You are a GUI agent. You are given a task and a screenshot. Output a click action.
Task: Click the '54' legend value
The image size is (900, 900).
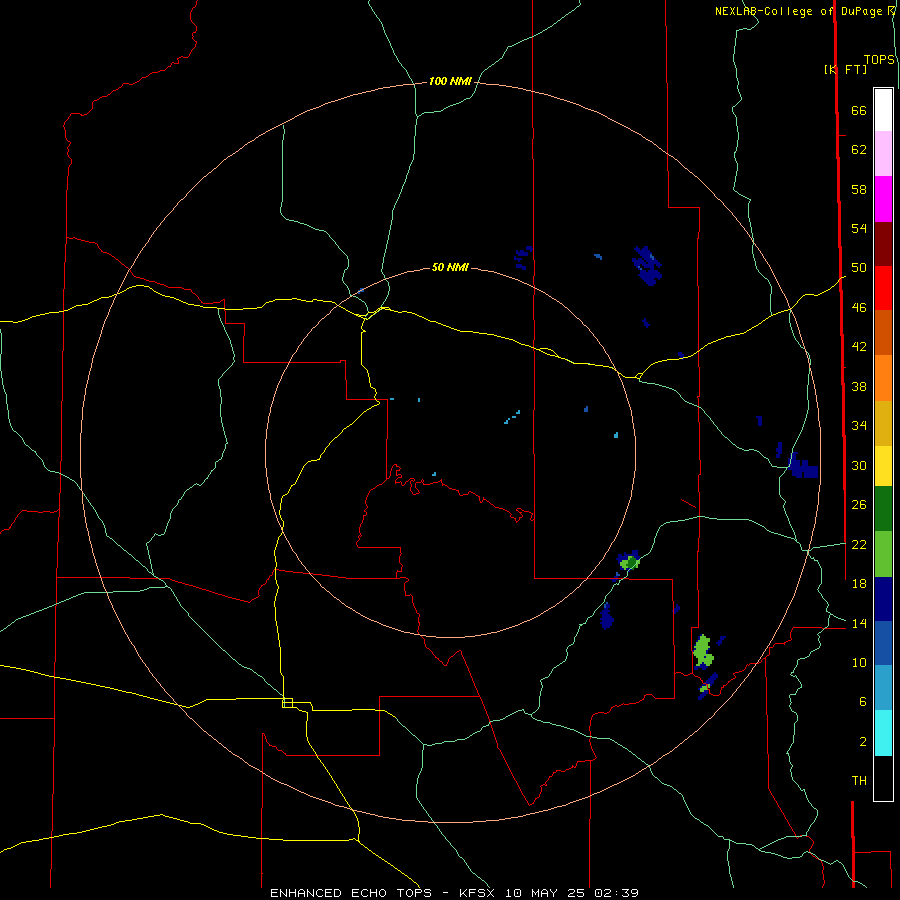[859, 228]
